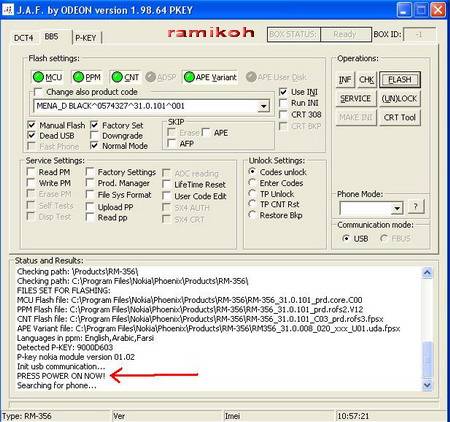
Task: Open the CRT Tool
Action: coord(400,117)
